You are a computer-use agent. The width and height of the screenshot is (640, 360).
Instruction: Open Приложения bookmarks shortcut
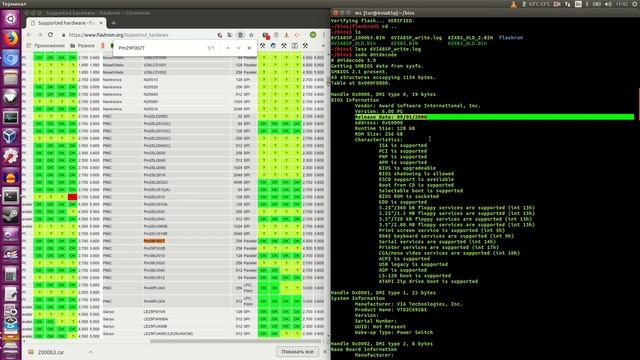(45, 46)
